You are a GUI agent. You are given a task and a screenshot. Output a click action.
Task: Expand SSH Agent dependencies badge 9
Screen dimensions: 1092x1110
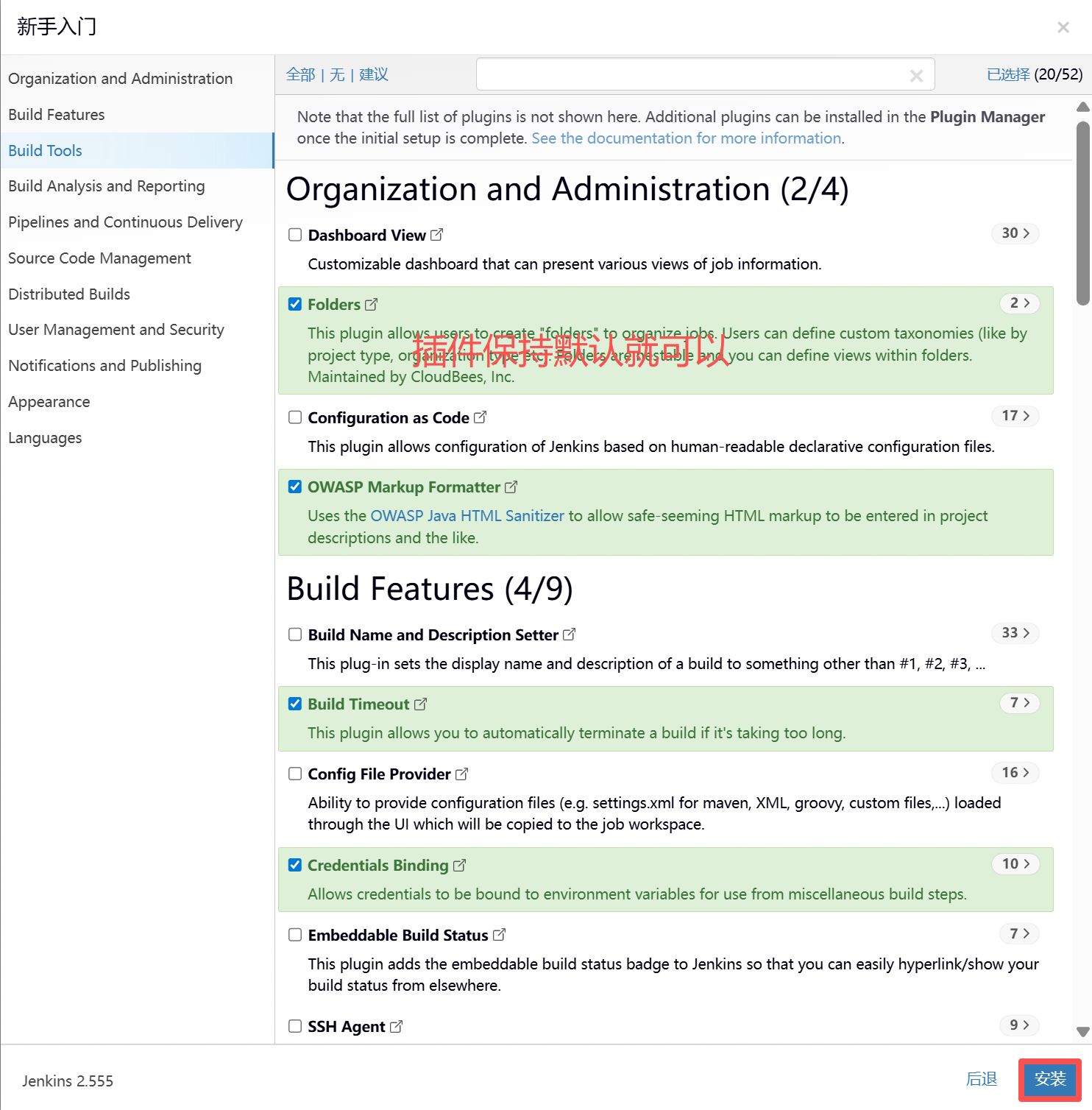[1020, 1025]
